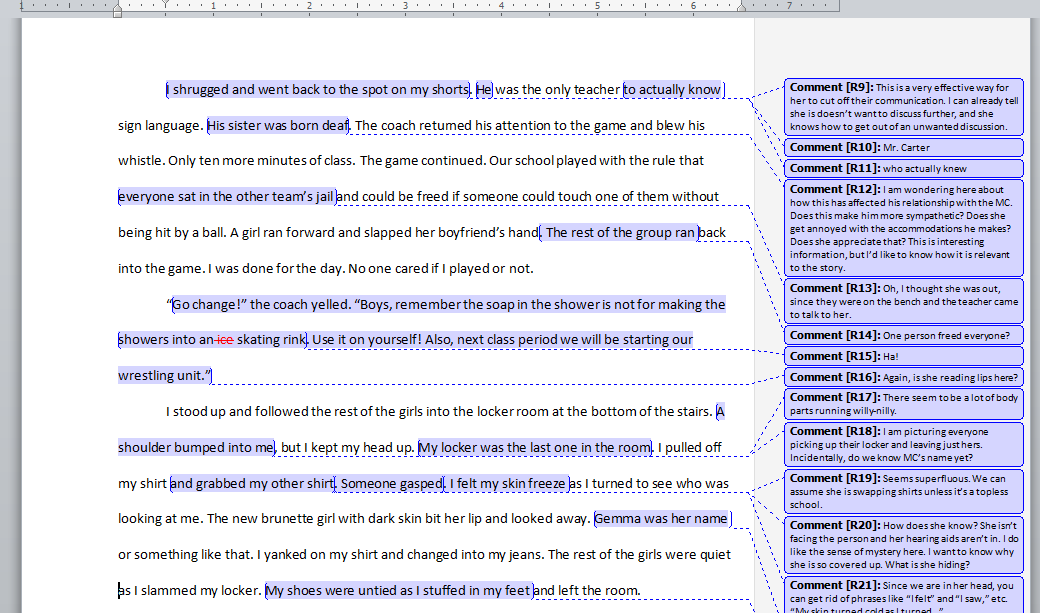This screenshot has width=1040, height=613.
Task: Select Comment R15 'Ha!' balloon
Action: 903,356
